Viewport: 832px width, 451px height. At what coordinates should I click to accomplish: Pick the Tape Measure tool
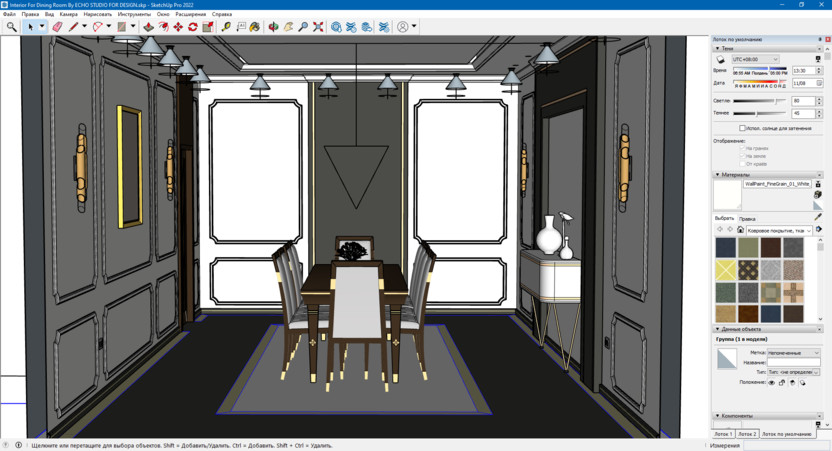point(226,27)
